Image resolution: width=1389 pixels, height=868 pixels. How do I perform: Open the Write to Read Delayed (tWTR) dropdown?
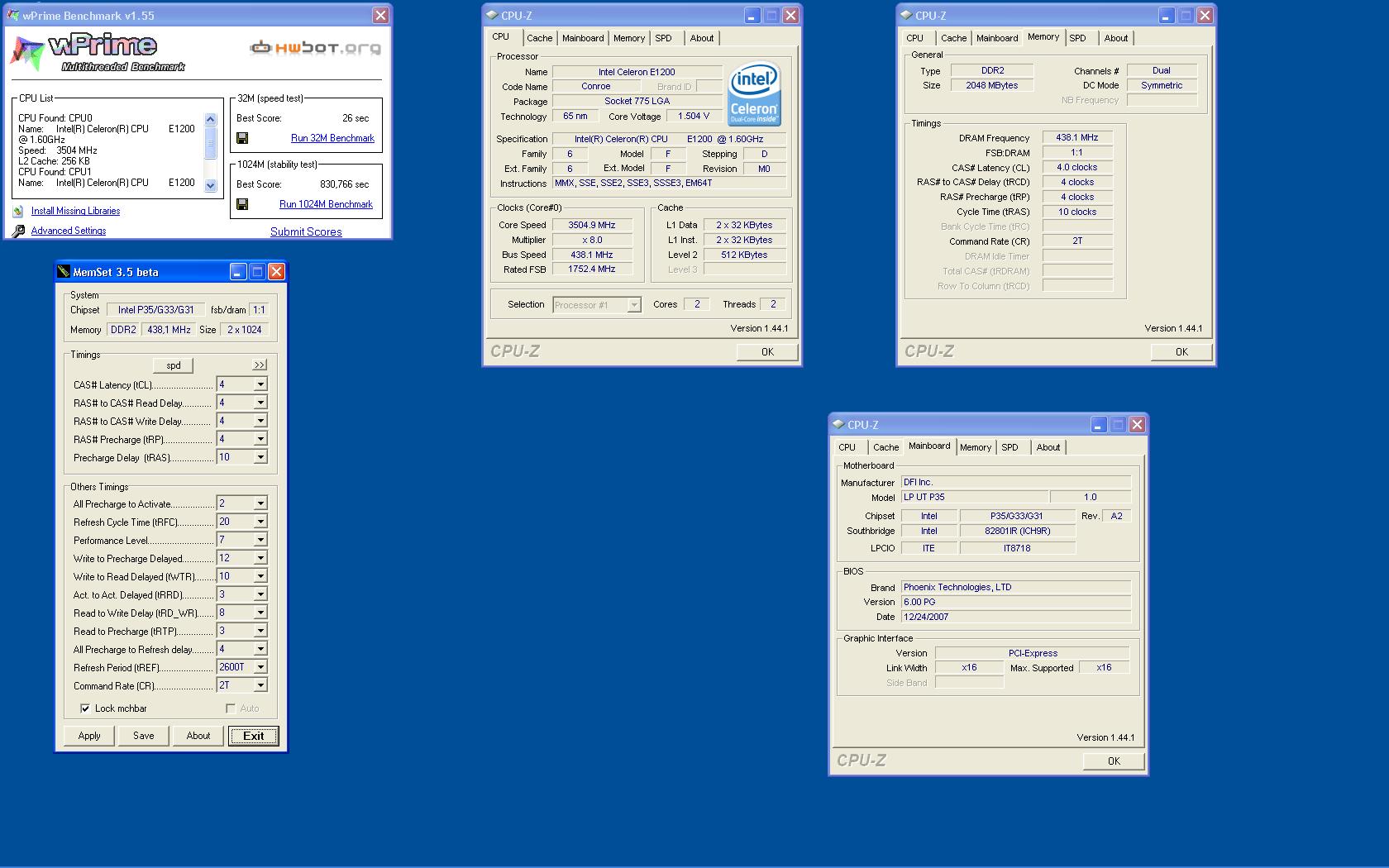click(260, 576)
